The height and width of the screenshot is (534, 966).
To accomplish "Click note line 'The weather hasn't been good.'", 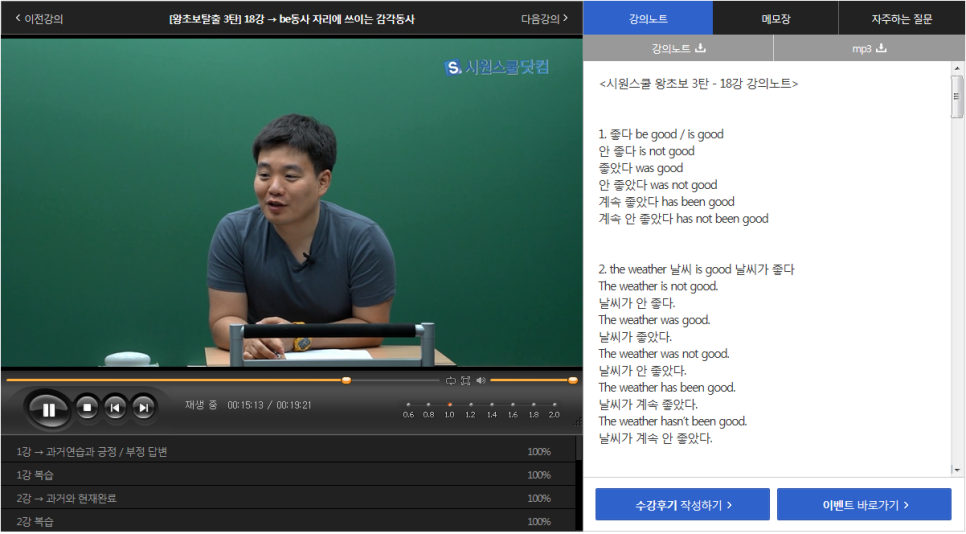I will 673,421.
